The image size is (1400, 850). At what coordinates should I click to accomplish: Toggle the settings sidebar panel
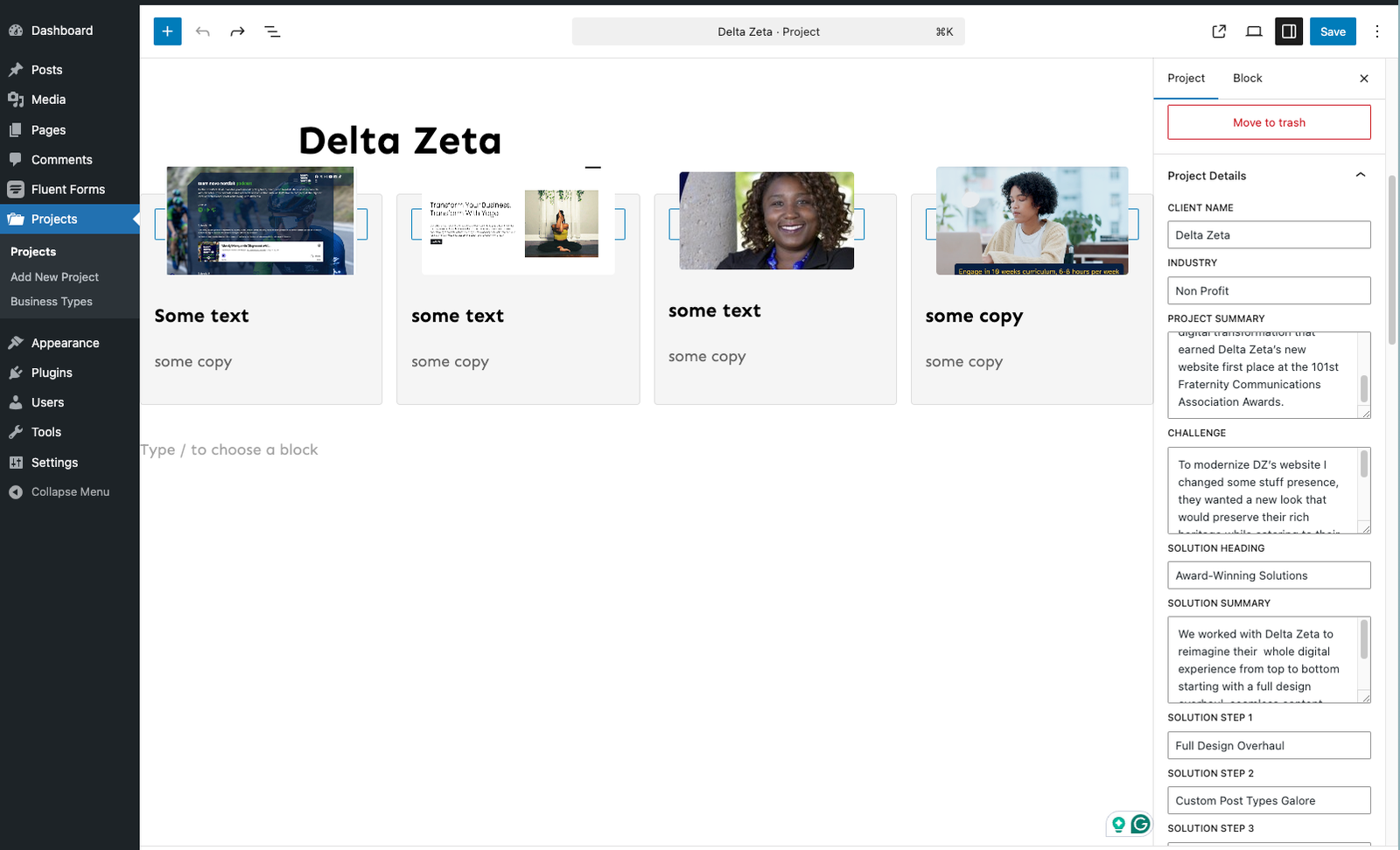(1289, 31)
